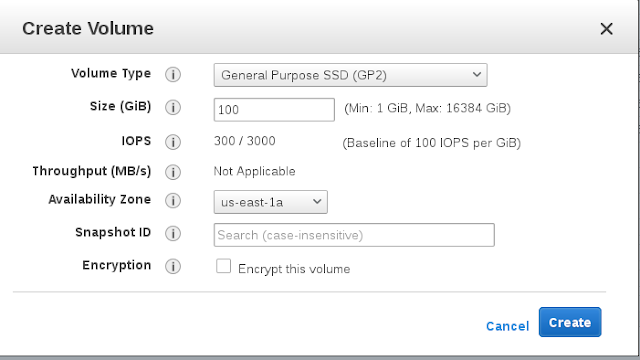Expand the us-east-1a Availability Zone dropdown

[x=271, y=202]
